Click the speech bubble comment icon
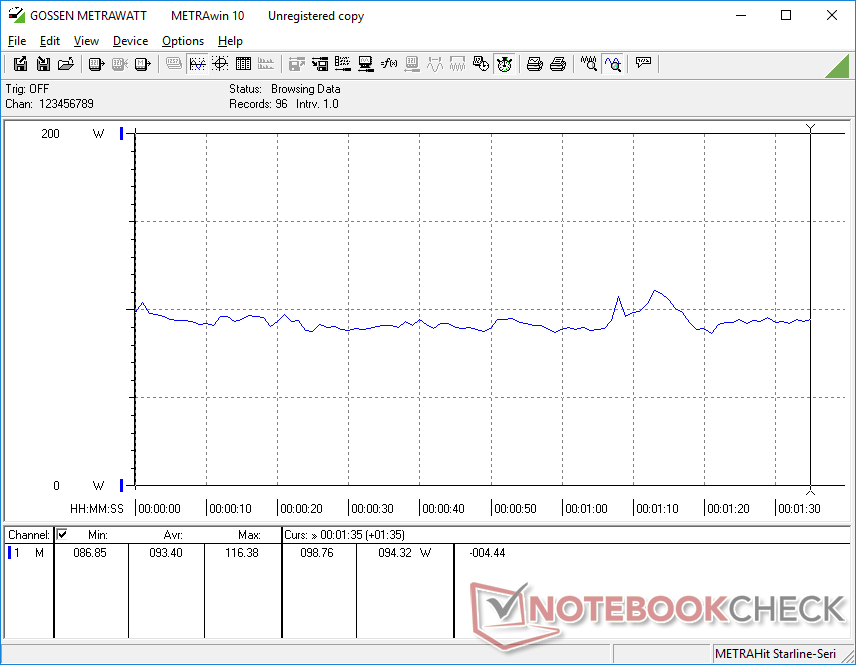Viewport: 856px width, 665px height. (643, 64)
